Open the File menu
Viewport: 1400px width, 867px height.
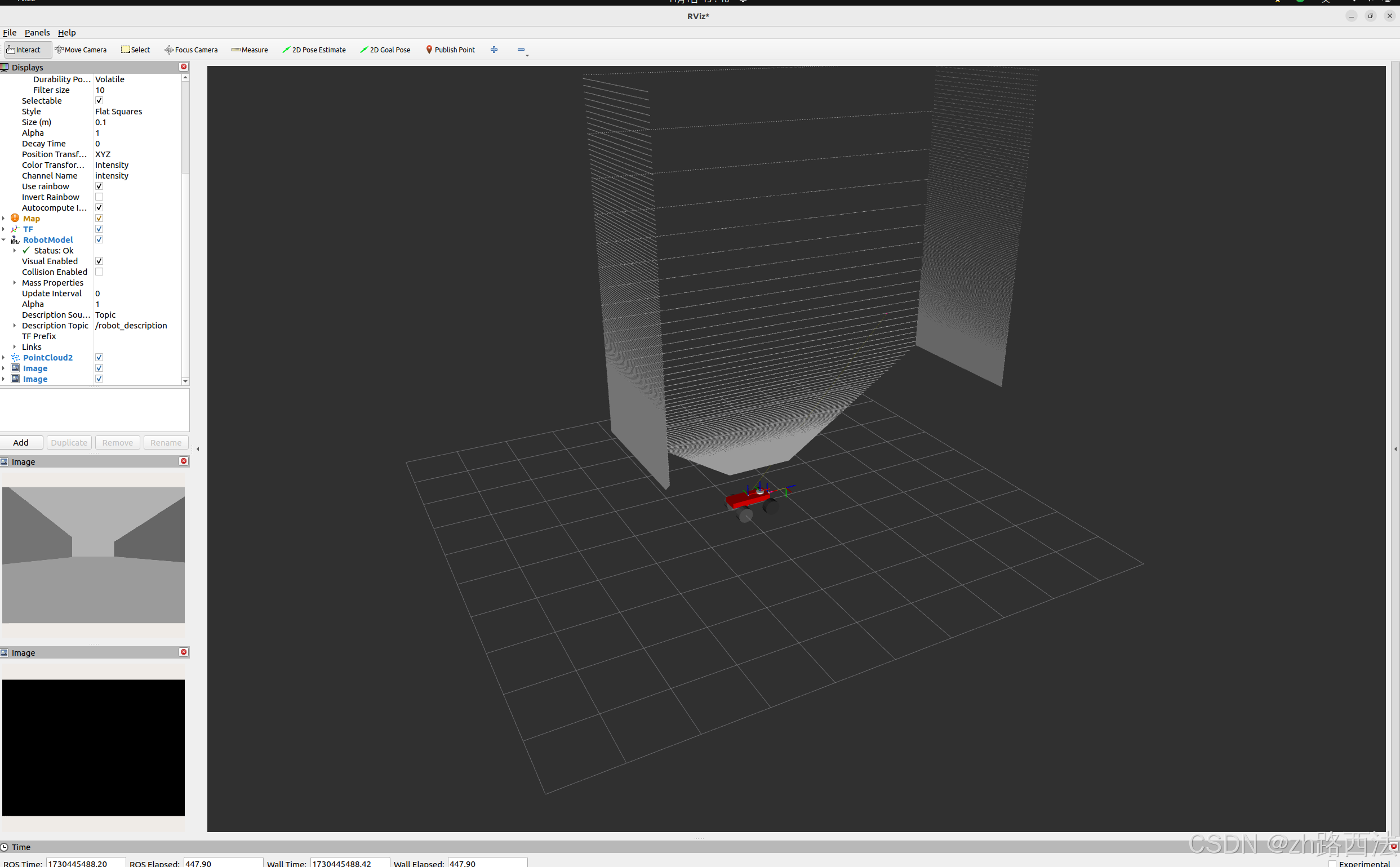point(10,33)
